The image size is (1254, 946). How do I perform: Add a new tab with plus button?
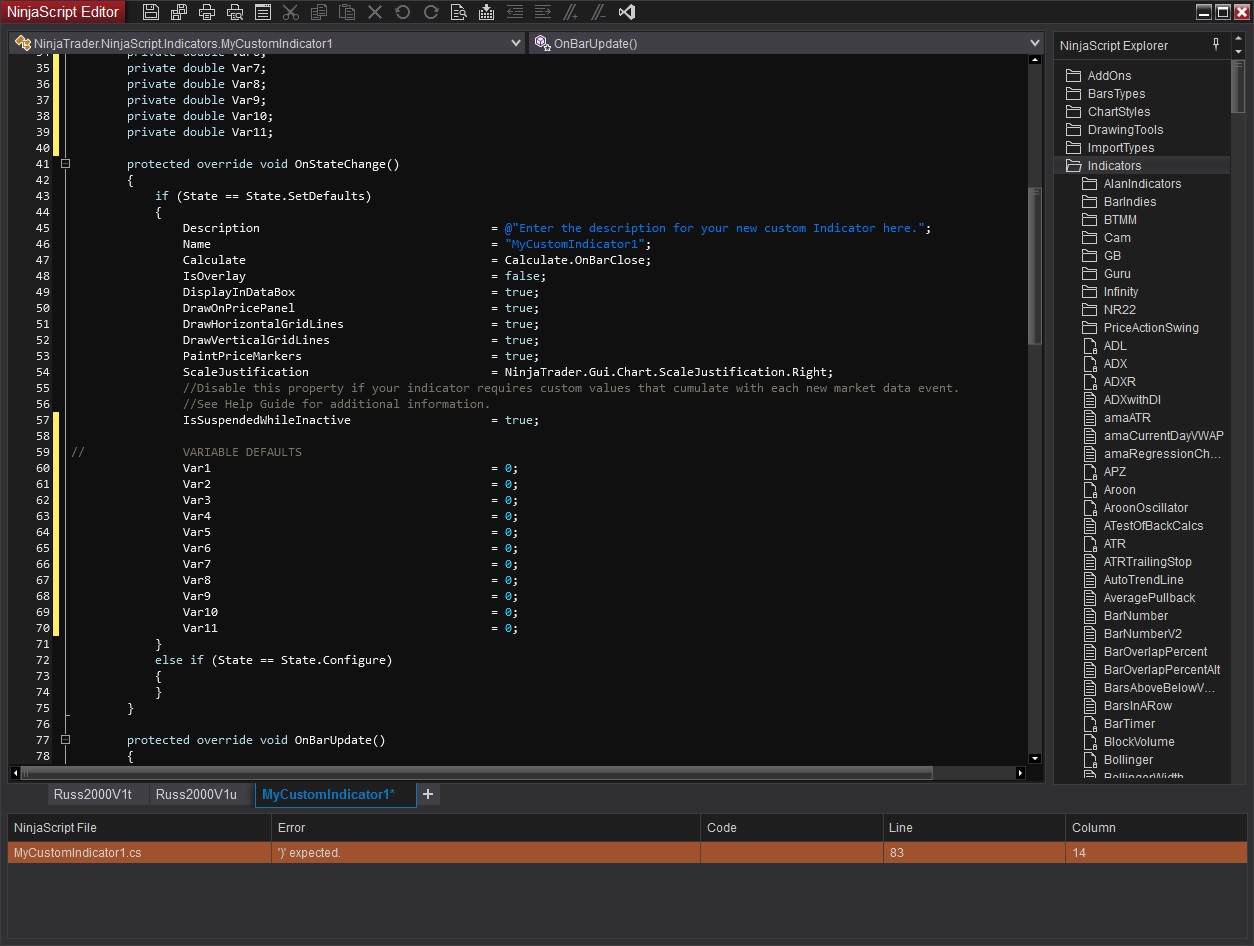pyautogui.click(x=428, y=794)
